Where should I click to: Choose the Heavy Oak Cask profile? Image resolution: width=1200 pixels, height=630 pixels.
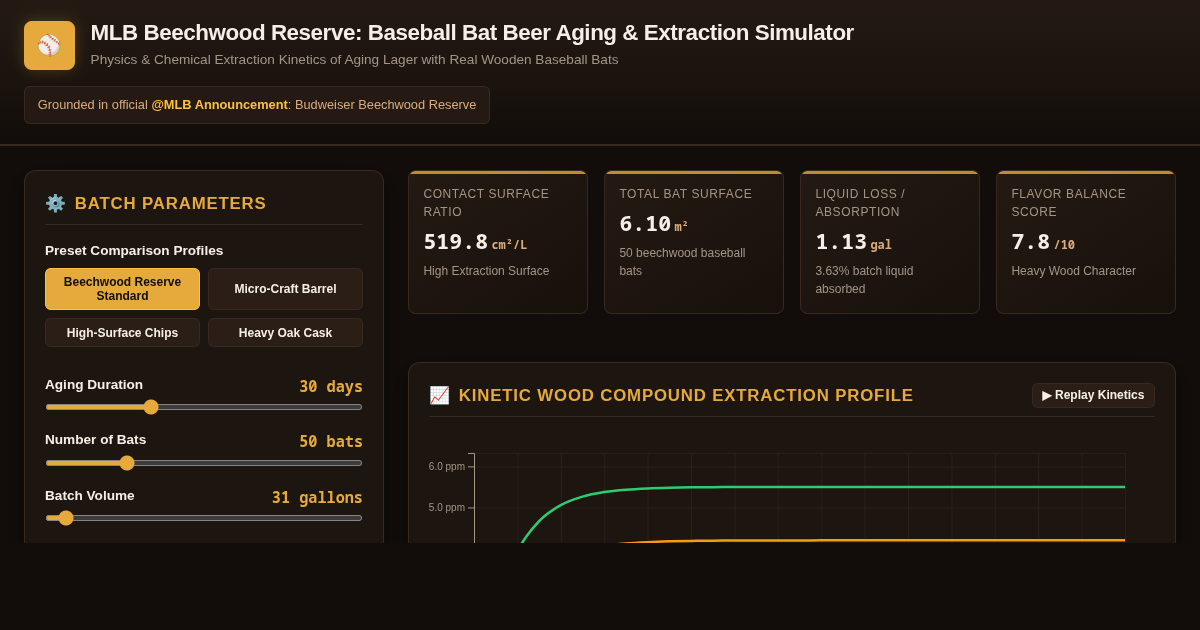point(285,333)
